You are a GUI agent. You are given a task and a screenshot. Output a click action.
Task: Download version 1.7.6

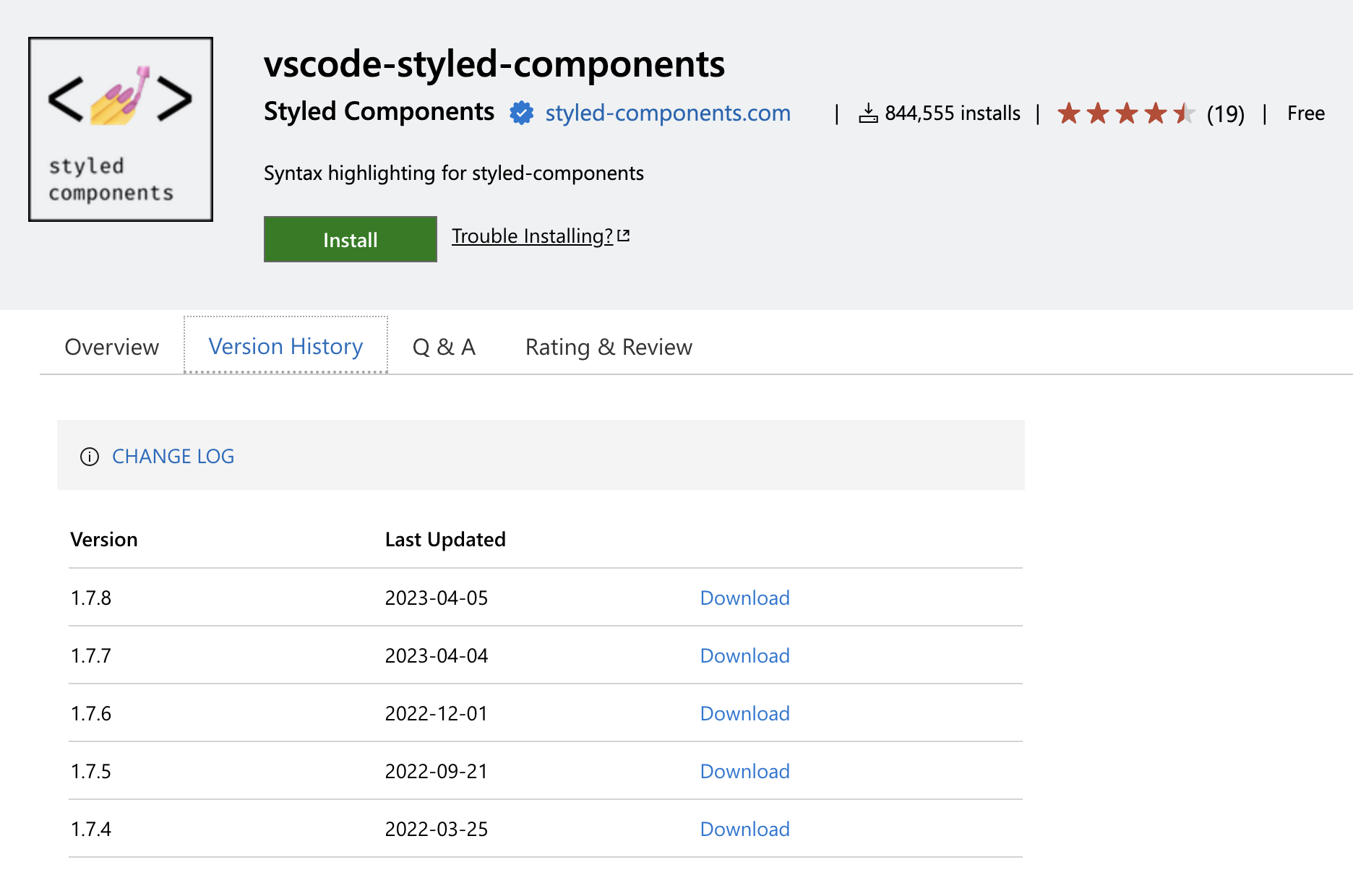pos(744,714)
